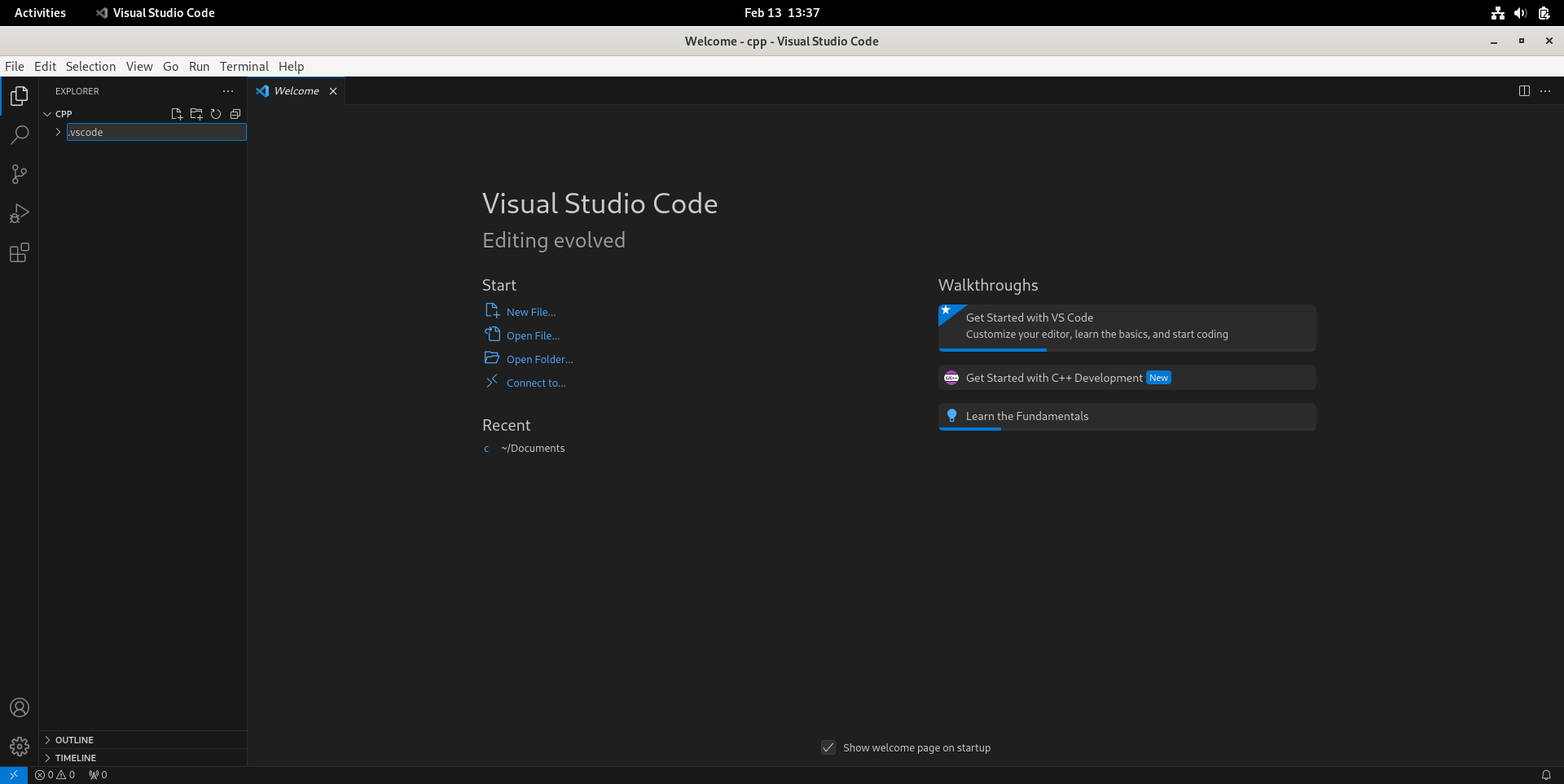Click the ports forwarded status item

coord(98,775)
